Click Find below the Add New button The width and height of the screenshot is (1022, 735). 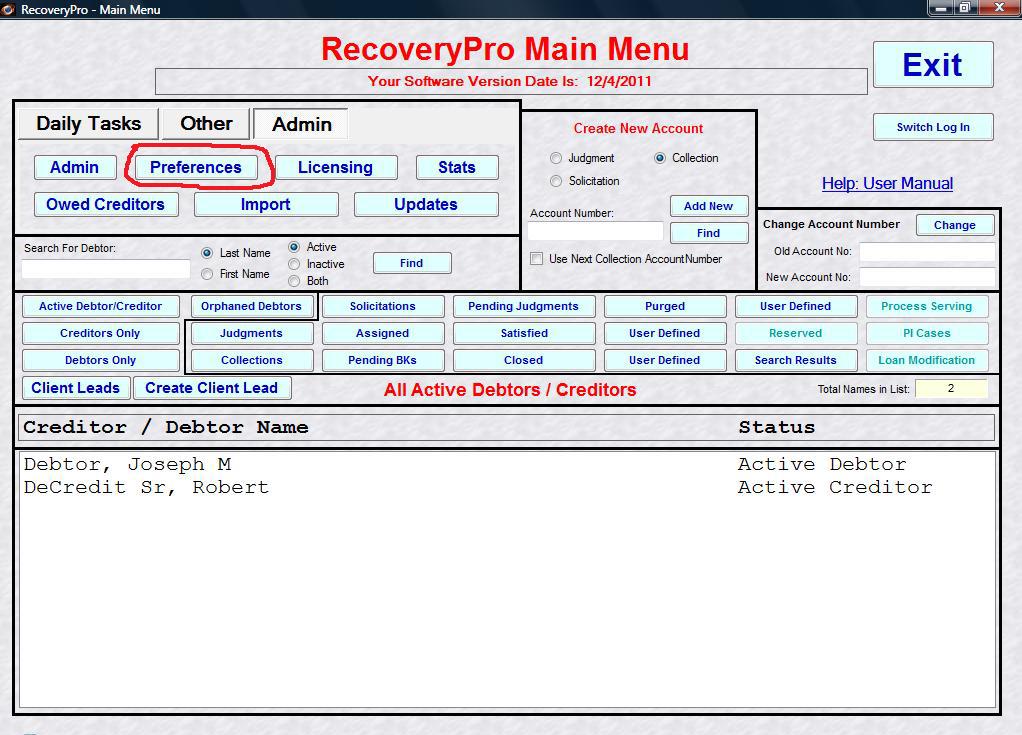click(708, 233)
